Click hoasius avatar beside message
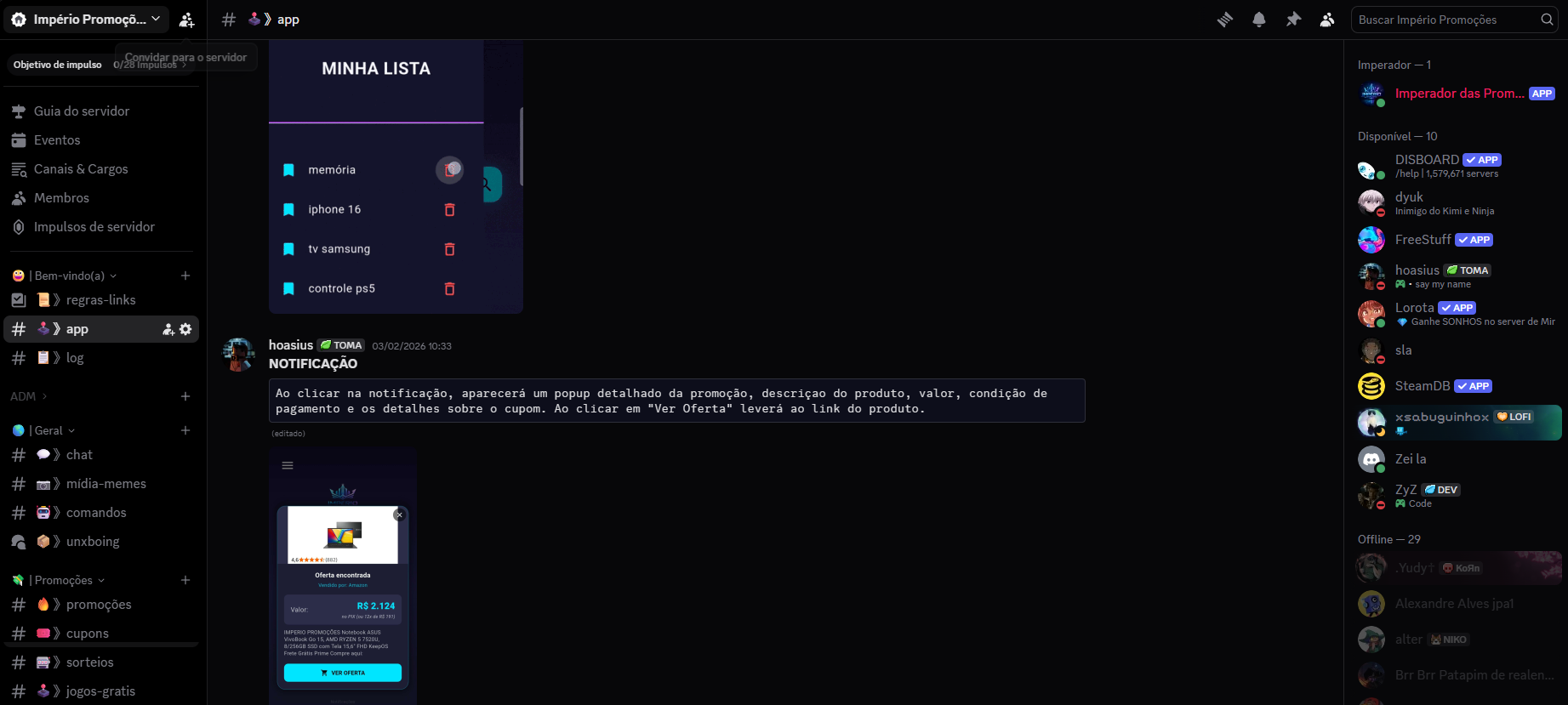1568x705 pixels. click(x=238, y=354)
